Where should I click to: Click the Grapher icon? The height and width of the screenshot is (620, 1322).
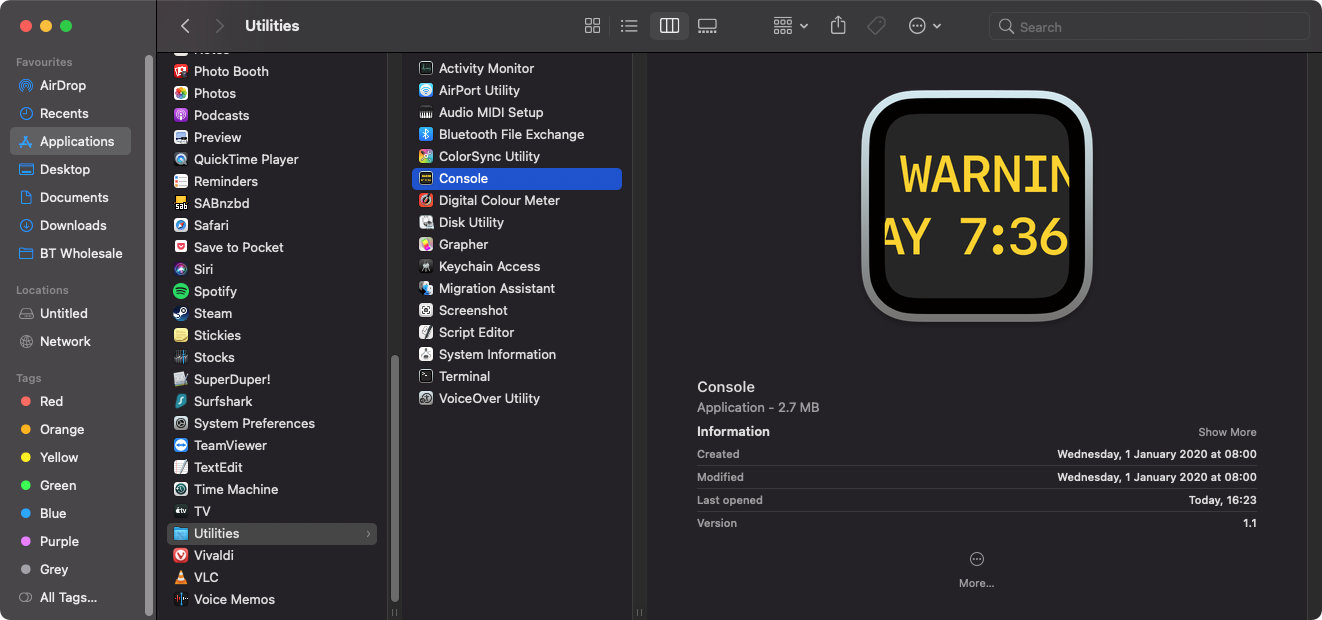coord(426,244)
